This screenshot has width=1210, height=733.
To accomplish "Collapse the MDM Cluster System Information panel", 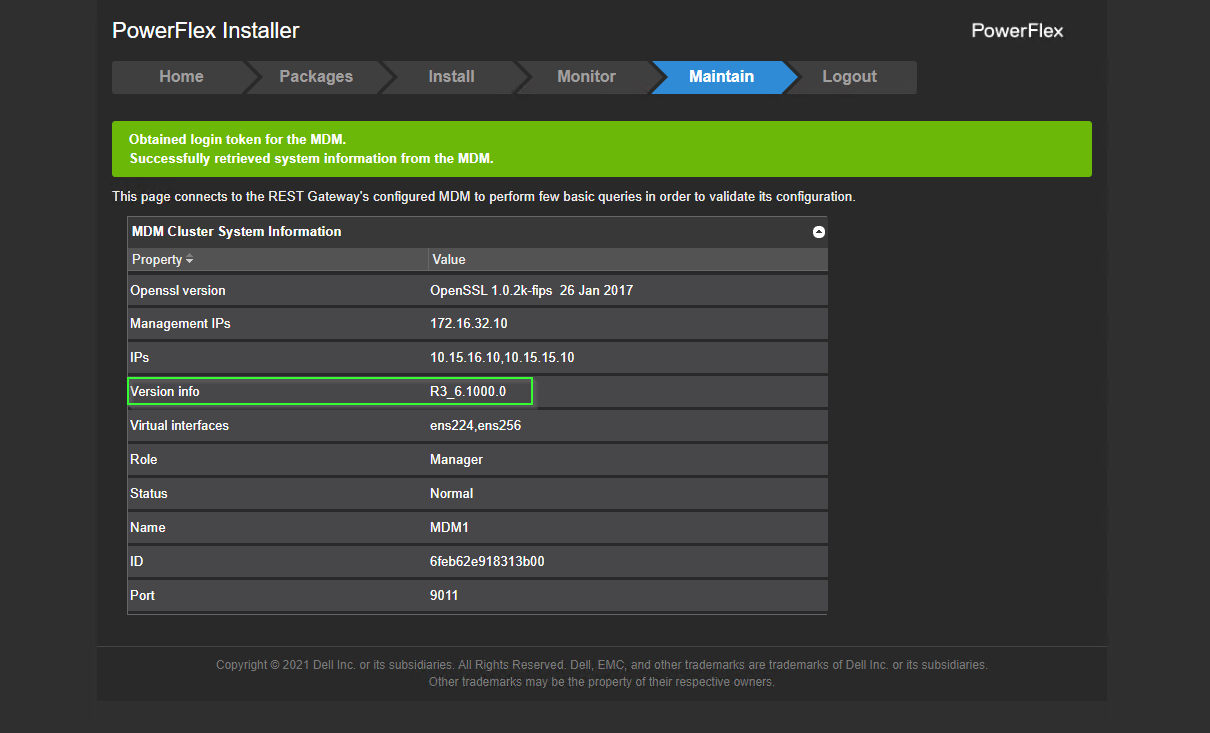I will (818, 231).
